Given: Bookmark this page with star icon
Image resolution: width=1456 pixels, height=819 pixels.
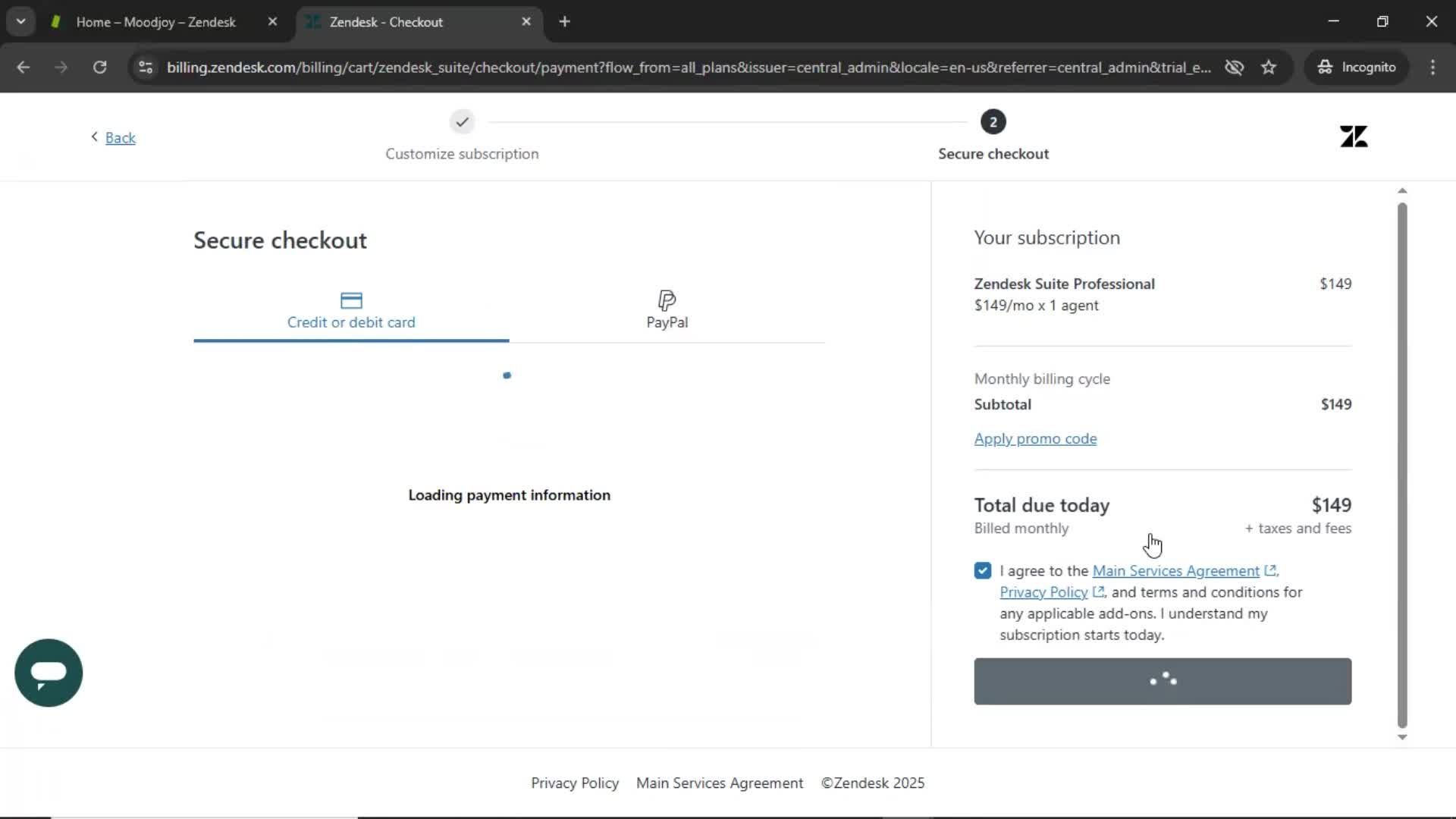Looking at the screenshot, I should (x=1269, y=67).
